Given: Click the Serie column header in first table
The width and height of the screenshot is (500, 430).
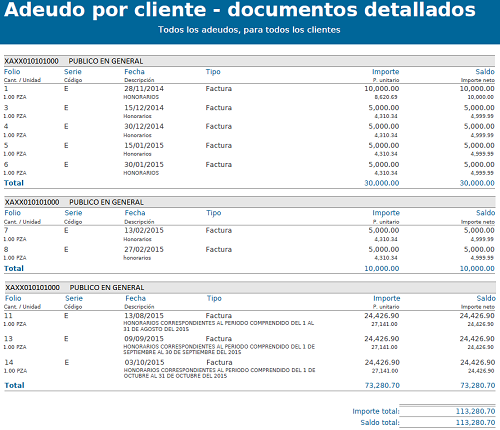Looking at the screenshot, I should click(73, 72).
